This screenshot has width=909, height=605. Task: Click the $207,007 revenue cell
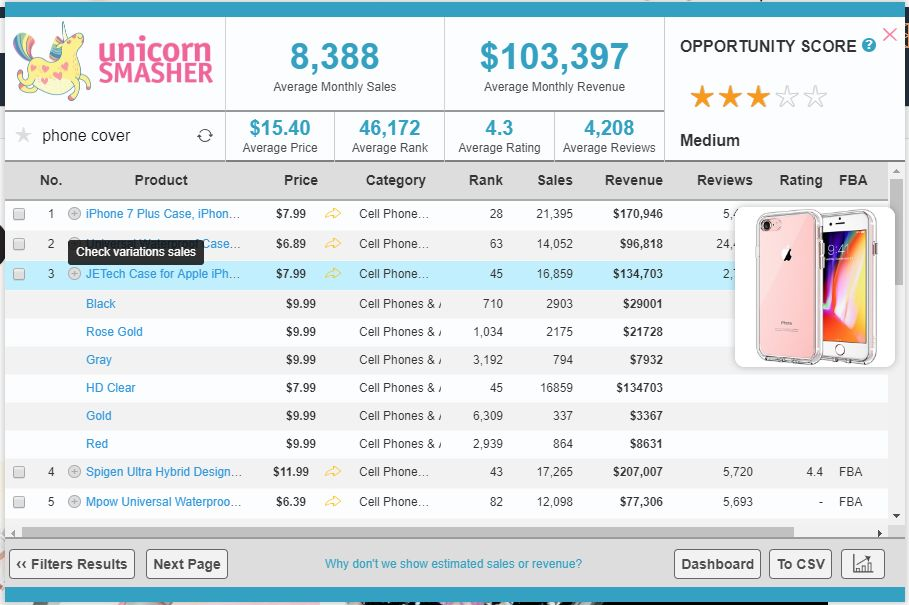[638, 472]
